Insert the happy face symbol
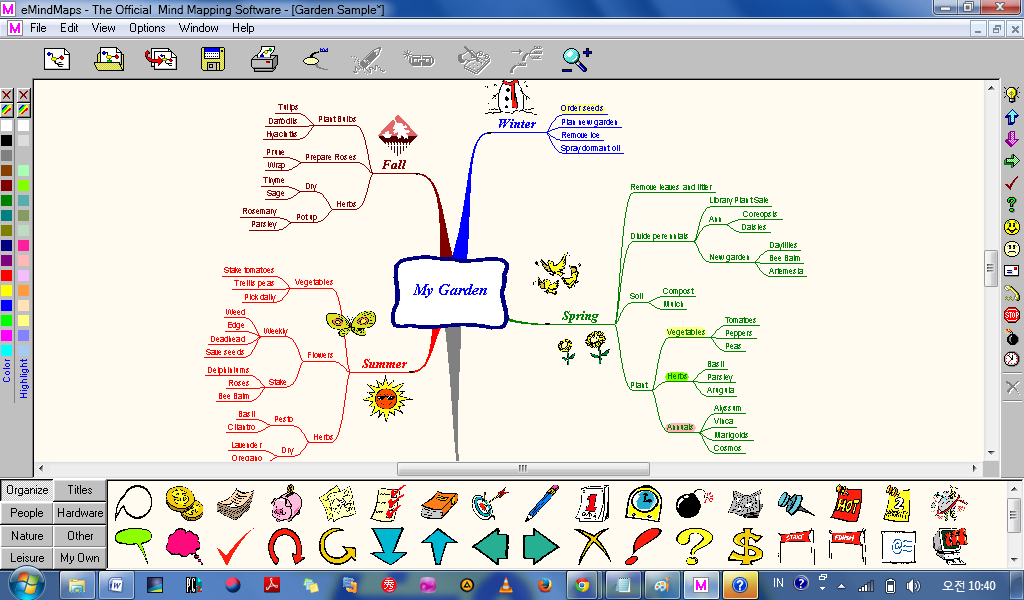 click(x=1011, y=223)
